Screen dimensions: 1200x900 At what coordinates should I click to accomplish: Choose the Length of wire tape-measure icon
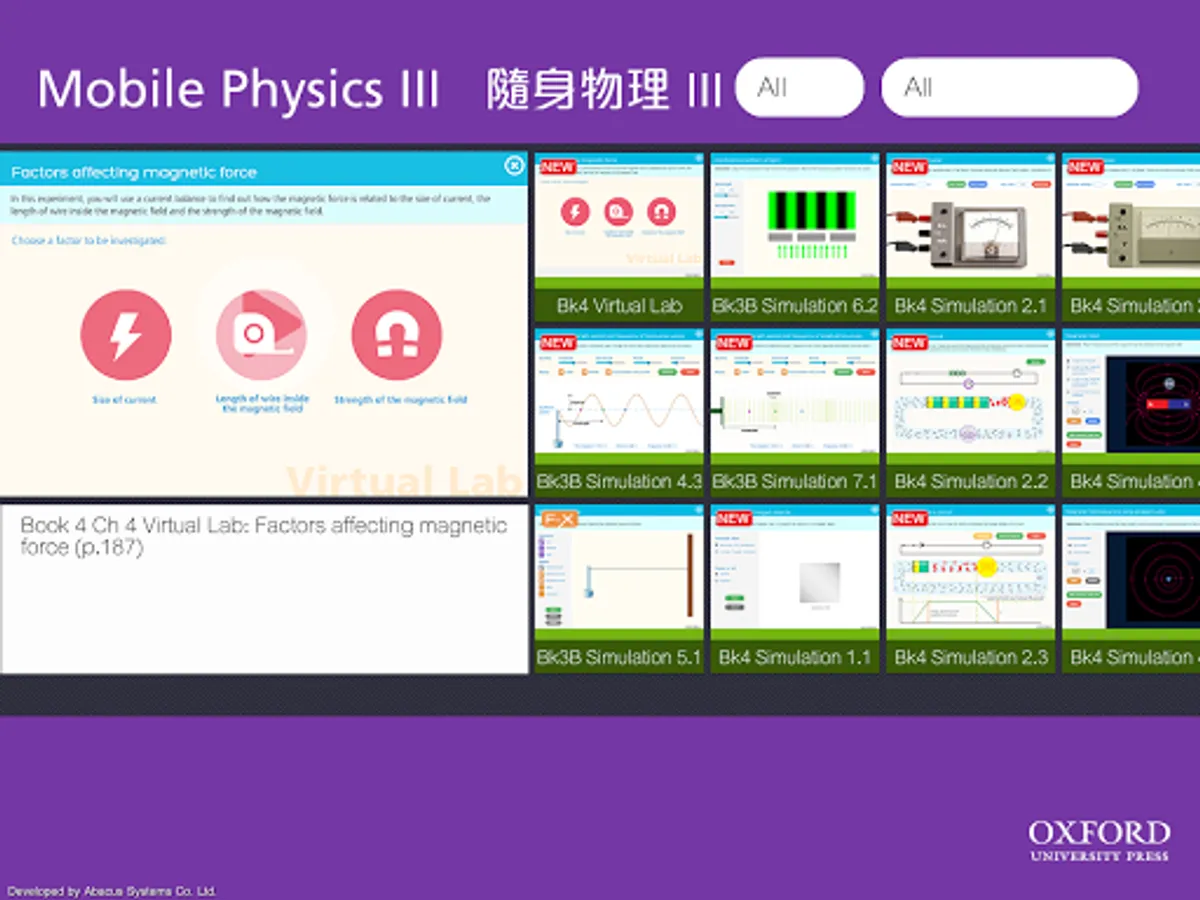pyautogui.click(x=262, y=335)
